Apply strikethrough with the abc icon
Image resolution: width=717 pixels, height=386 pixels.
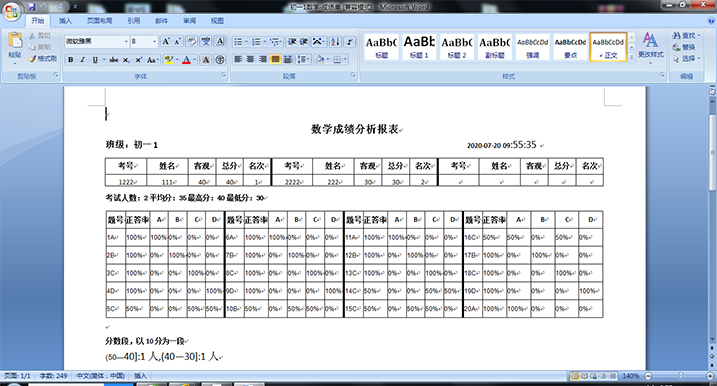click(114, 59)
